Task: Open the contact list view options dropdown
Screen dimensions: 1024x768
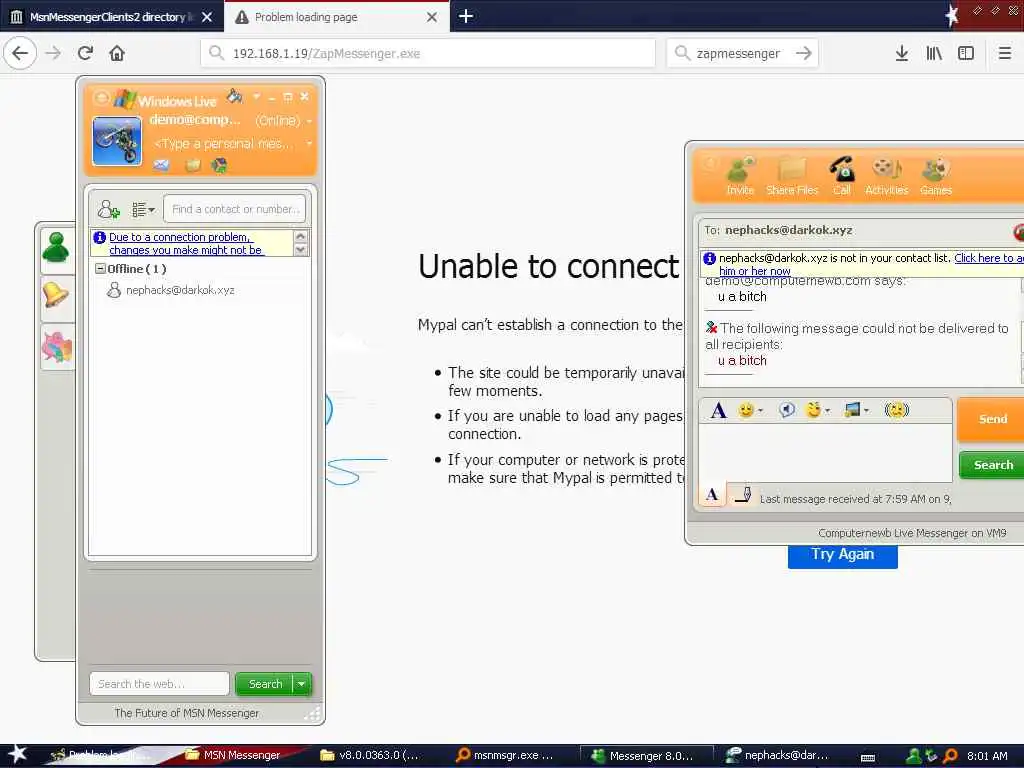Action: [x=143, y=209]
